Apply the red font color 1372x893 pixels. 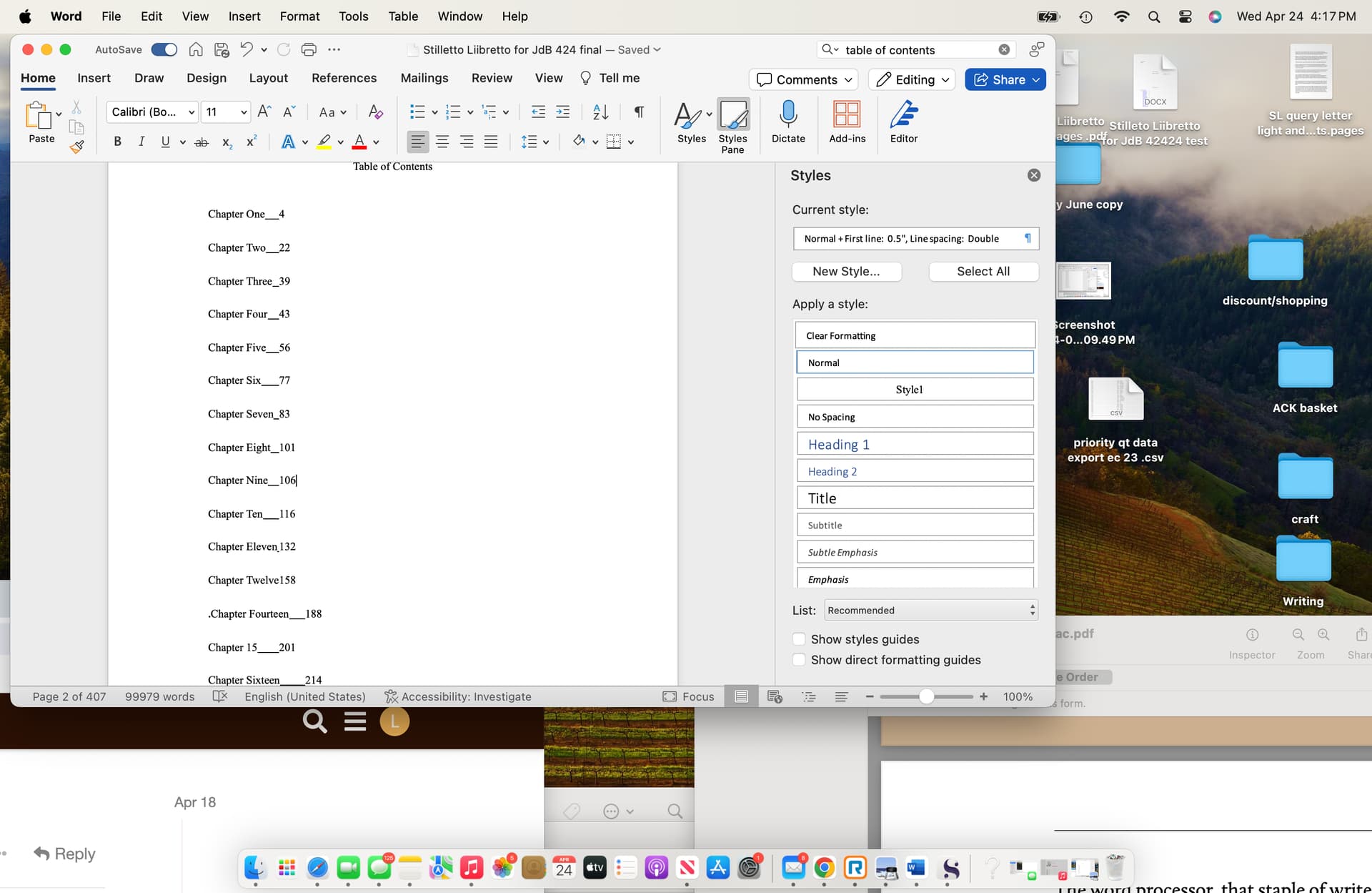(359, 142)
